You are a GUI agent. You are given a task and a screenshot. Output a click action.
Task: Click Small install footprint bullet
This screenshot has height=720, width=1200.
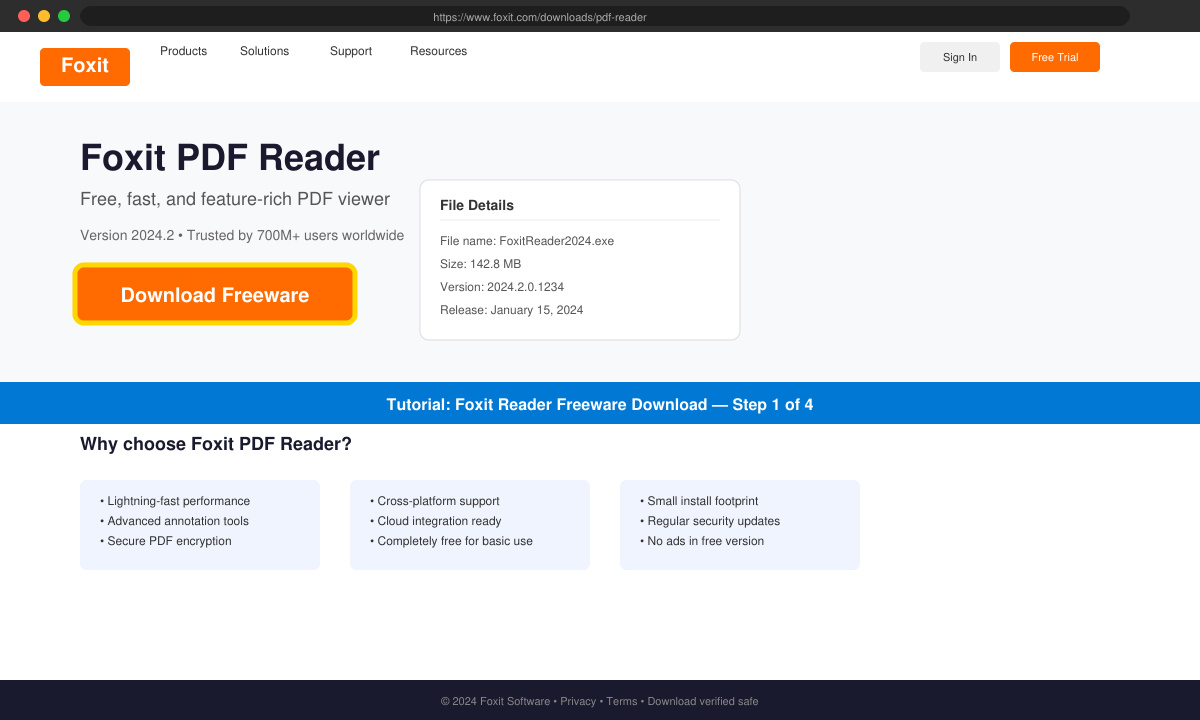tap(699, 501)
